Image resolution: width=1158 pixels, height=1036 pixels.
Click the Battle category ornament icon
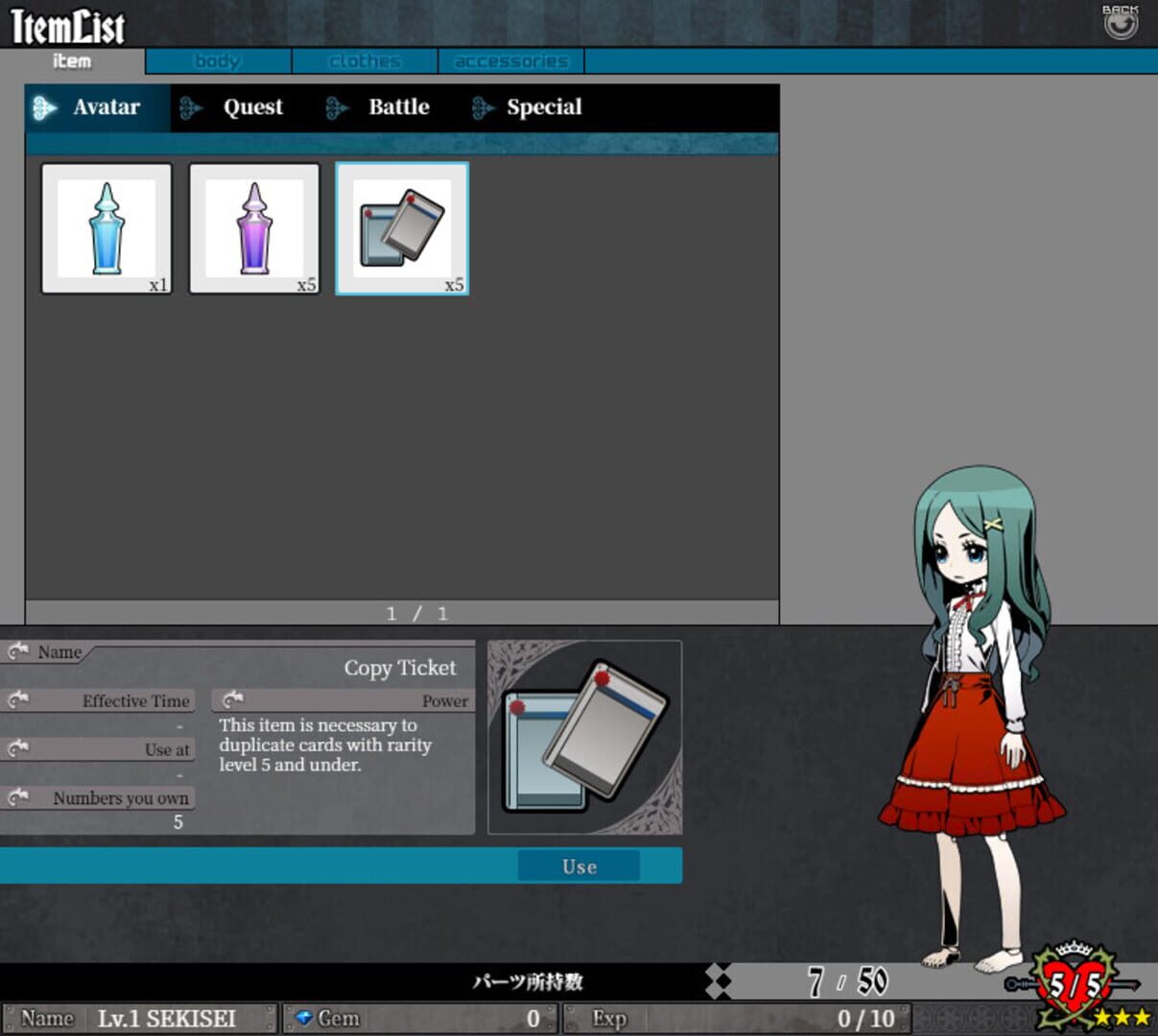click(x=337, y=107)
